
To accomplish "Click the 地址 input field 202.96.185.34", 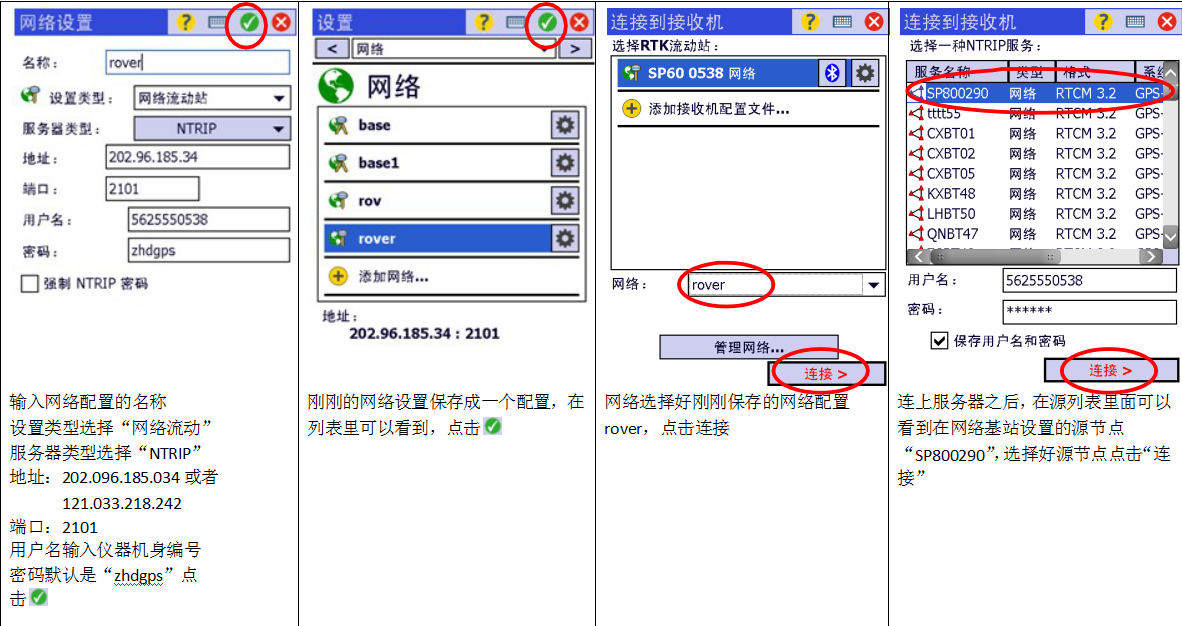I will click(x=198, y=157).
